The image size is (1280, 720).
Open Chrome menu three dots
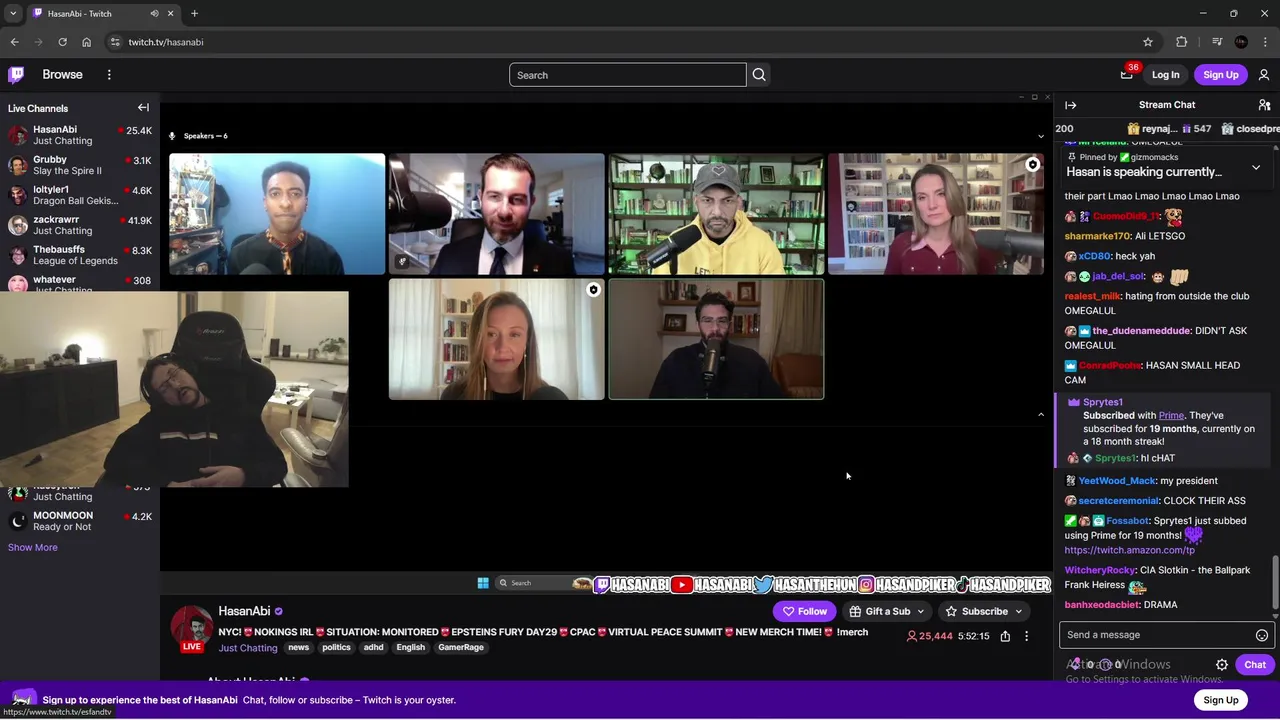tap(1265, 42)
